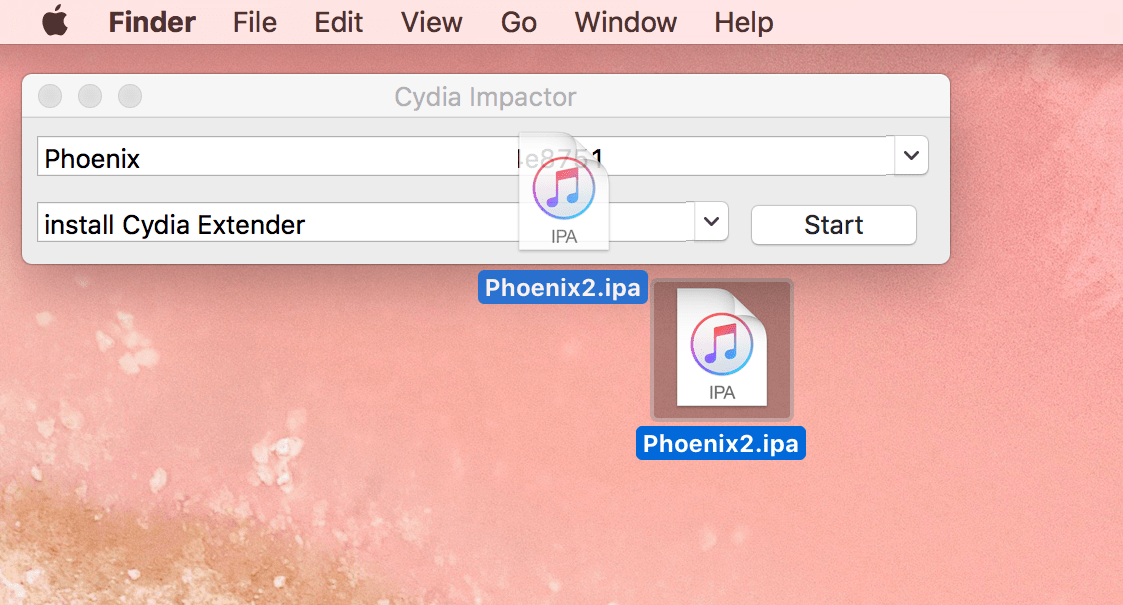The height and width of the screenshot is (605, 1123).
Task: Open the Go menu
Action: [x=519, y=22]
